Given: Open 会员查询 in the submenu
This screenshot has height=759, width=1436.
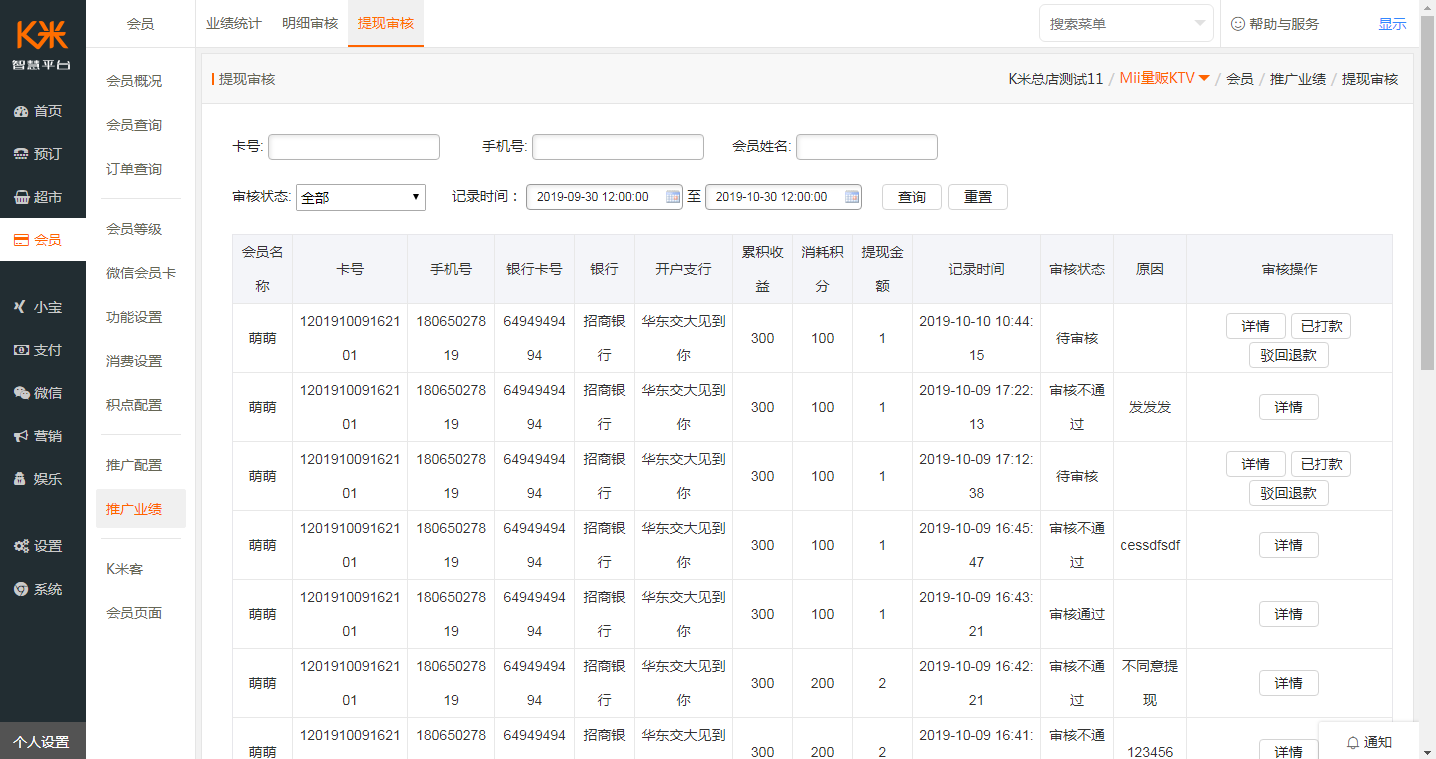Looking at the screenshot, I should click(134, 125).
